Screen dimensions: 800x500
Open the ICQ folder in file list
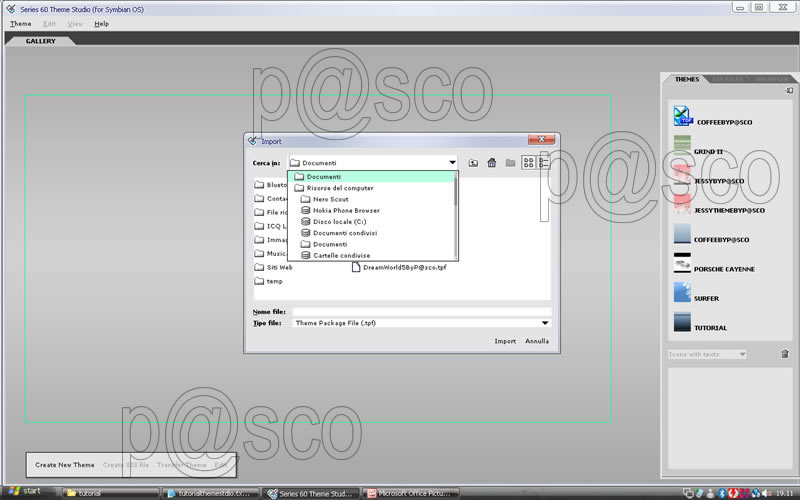[270, 226]
